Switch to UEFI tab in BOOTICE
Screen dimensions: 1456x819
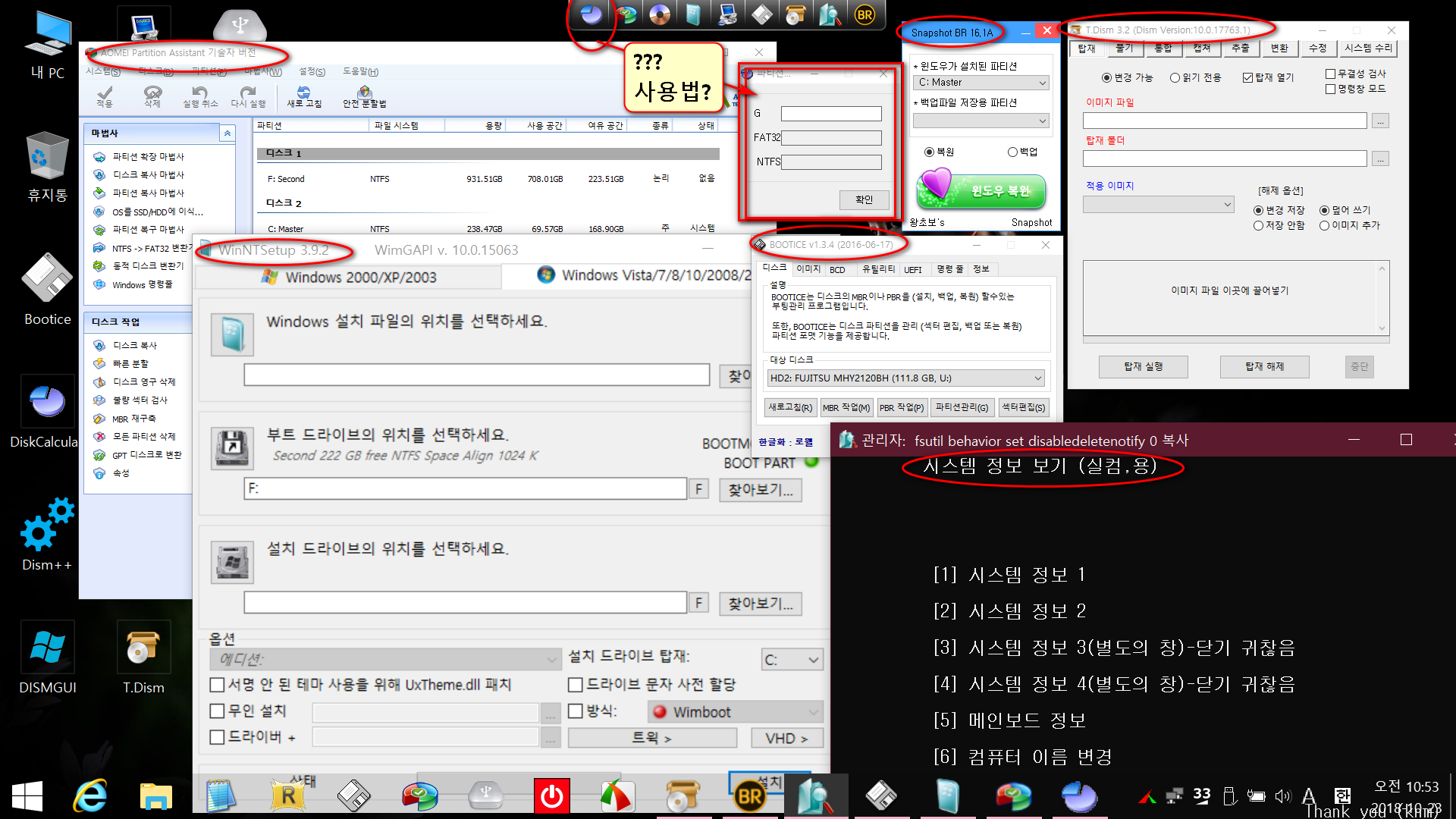913,269
